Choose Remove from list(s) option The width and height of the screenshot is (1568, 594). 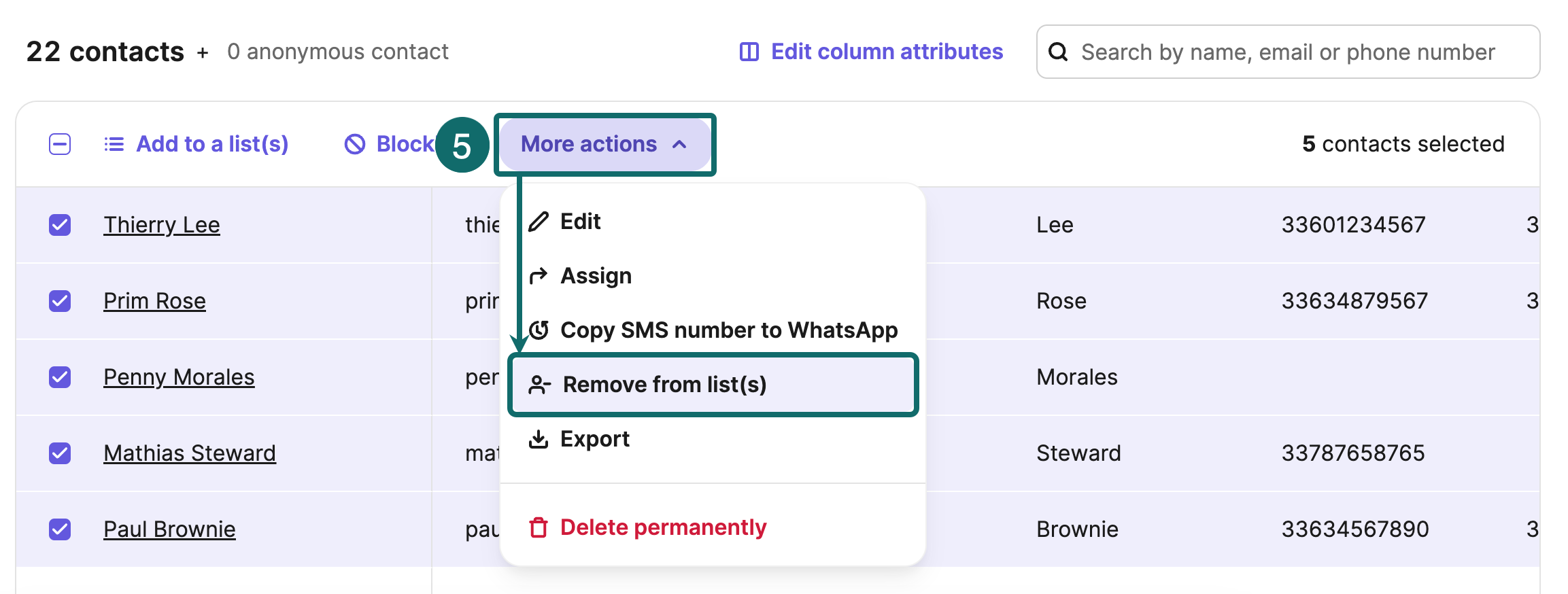[x=664, y=385]
